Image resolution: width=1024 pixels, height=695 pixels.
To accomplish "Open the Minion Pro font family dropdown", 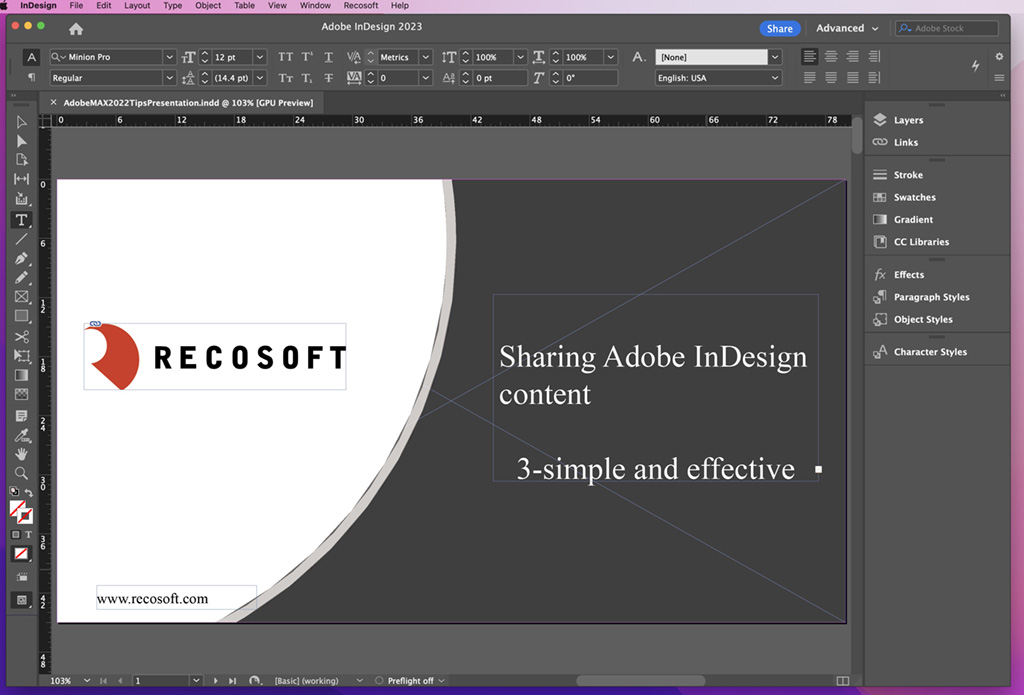I will coord(168,57).
